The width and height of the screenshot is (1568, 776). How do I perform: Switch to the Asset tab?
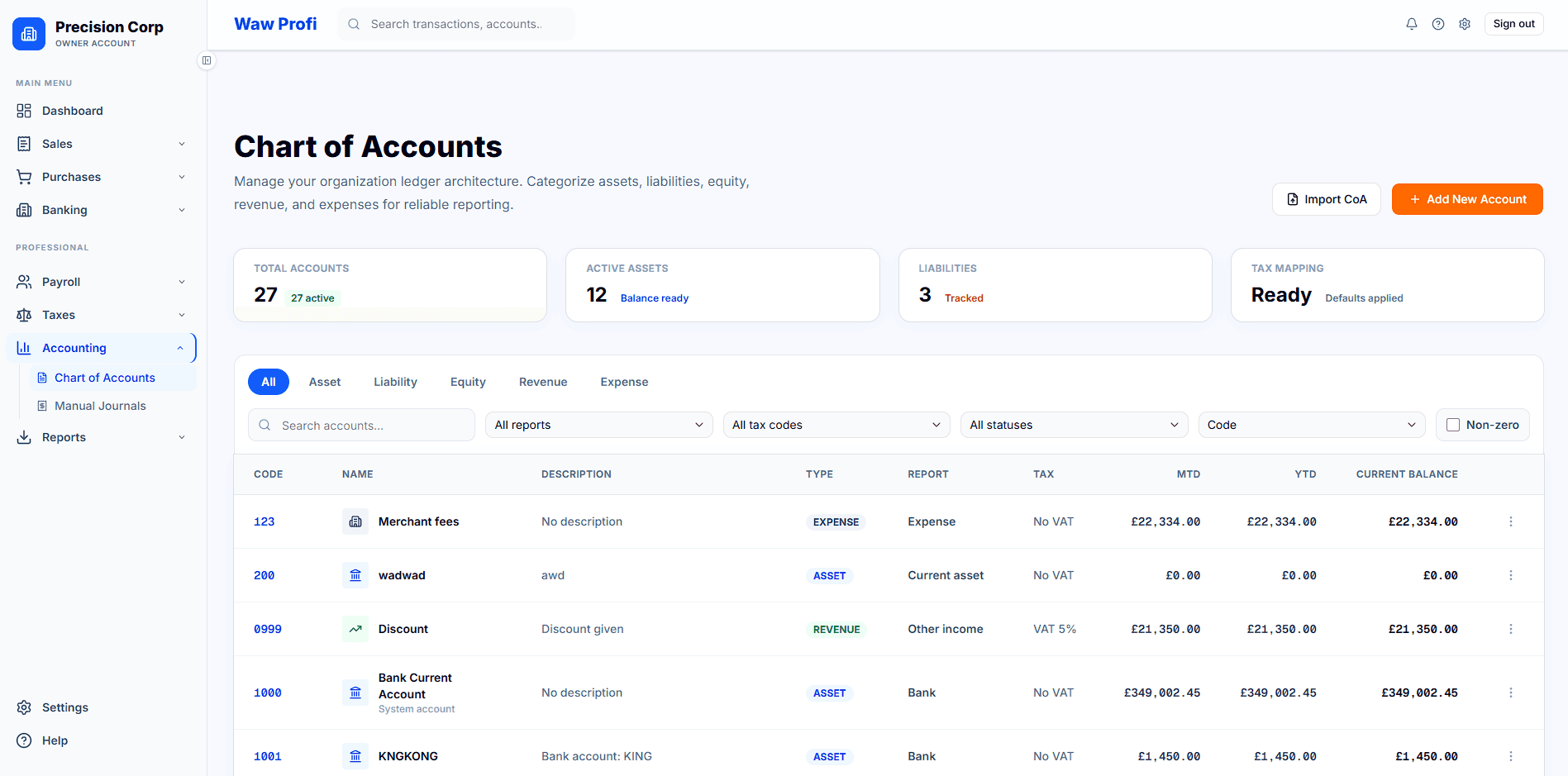pyautogui.click(x=325, y=382)
